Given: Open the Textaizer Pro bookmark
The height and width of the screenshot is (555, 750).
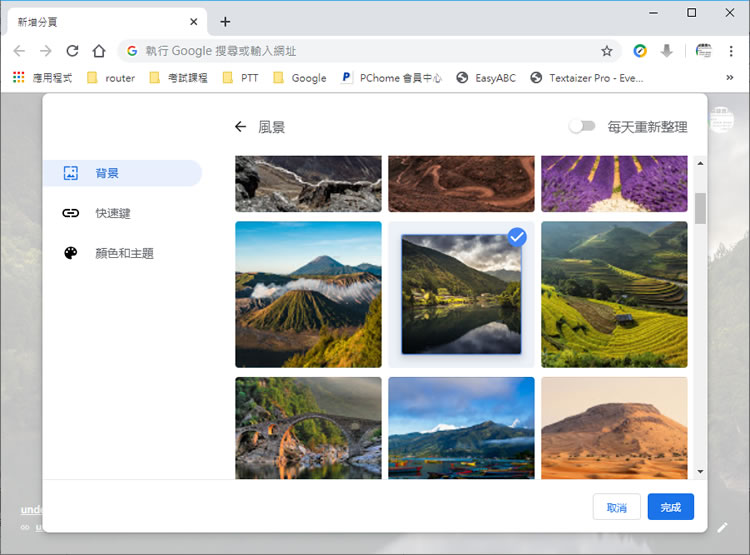Looking at the screenshot, I should pyautogui.click(x=587, y=78).
